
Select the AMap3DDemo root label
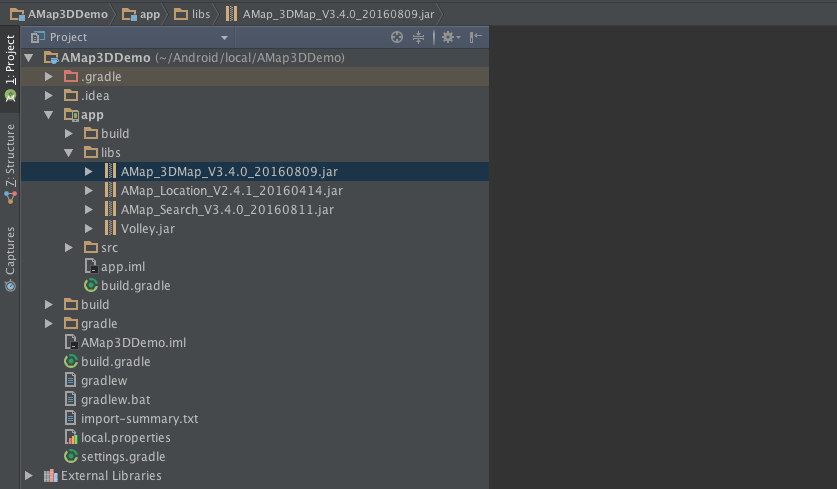point(106,58)
